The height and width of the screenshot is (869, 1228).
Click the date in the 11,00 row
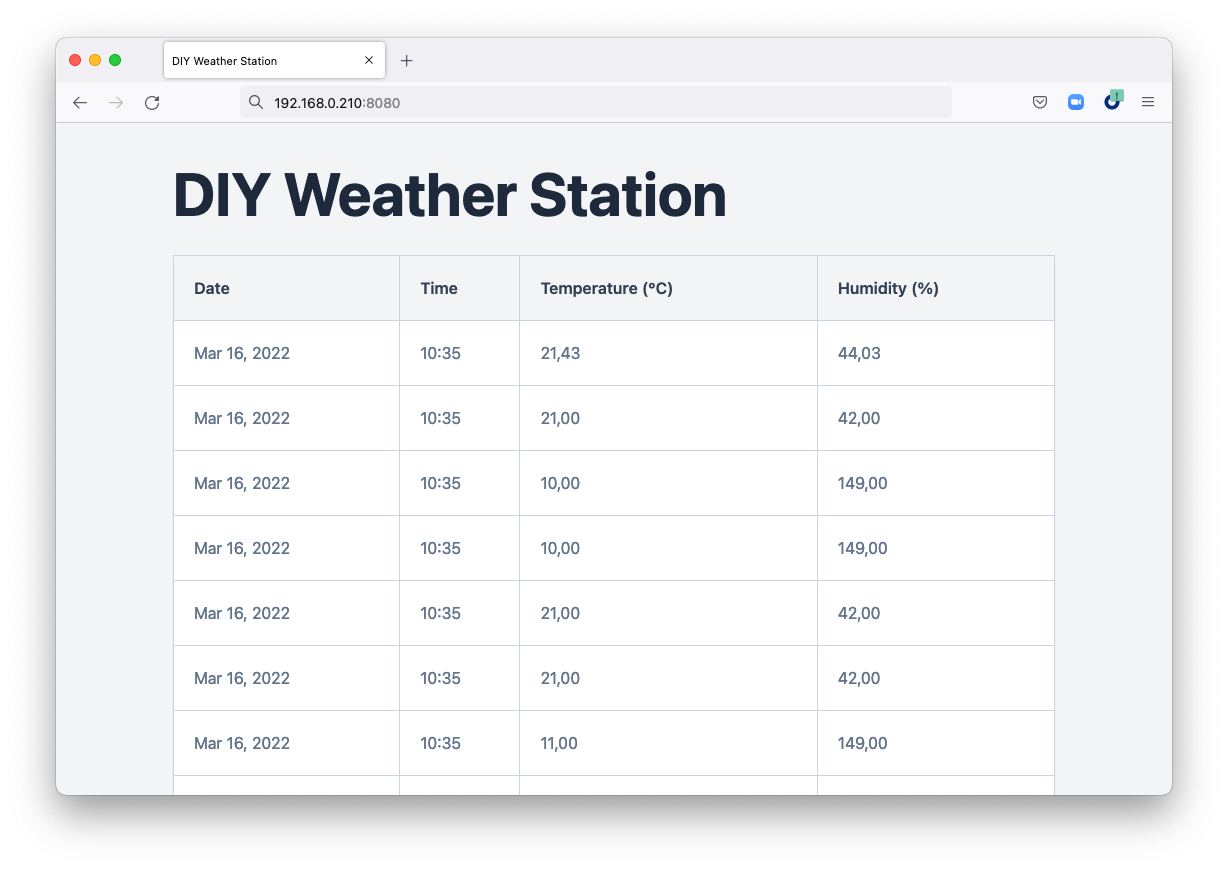(x=242, y=743)
